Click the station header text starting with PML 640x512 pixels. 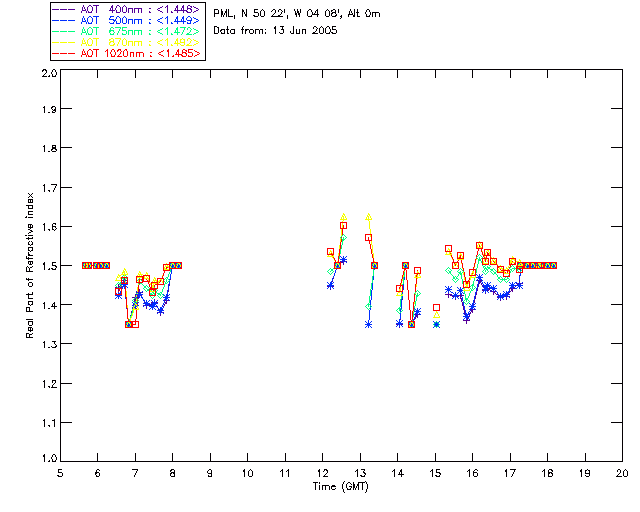click(x=297, y=14)
